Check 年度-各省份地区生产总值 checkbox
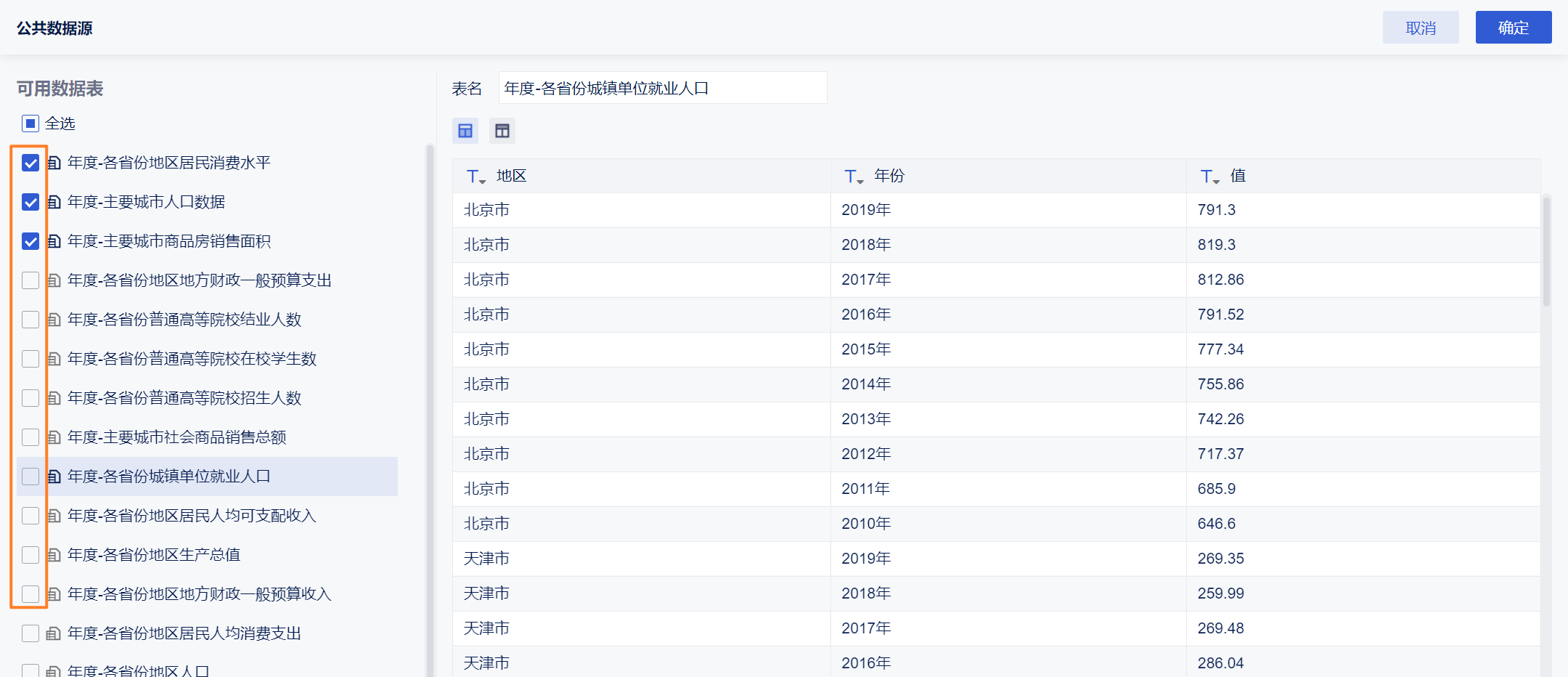This screenshot has width=1568, height=677. [x=30, y=555]
